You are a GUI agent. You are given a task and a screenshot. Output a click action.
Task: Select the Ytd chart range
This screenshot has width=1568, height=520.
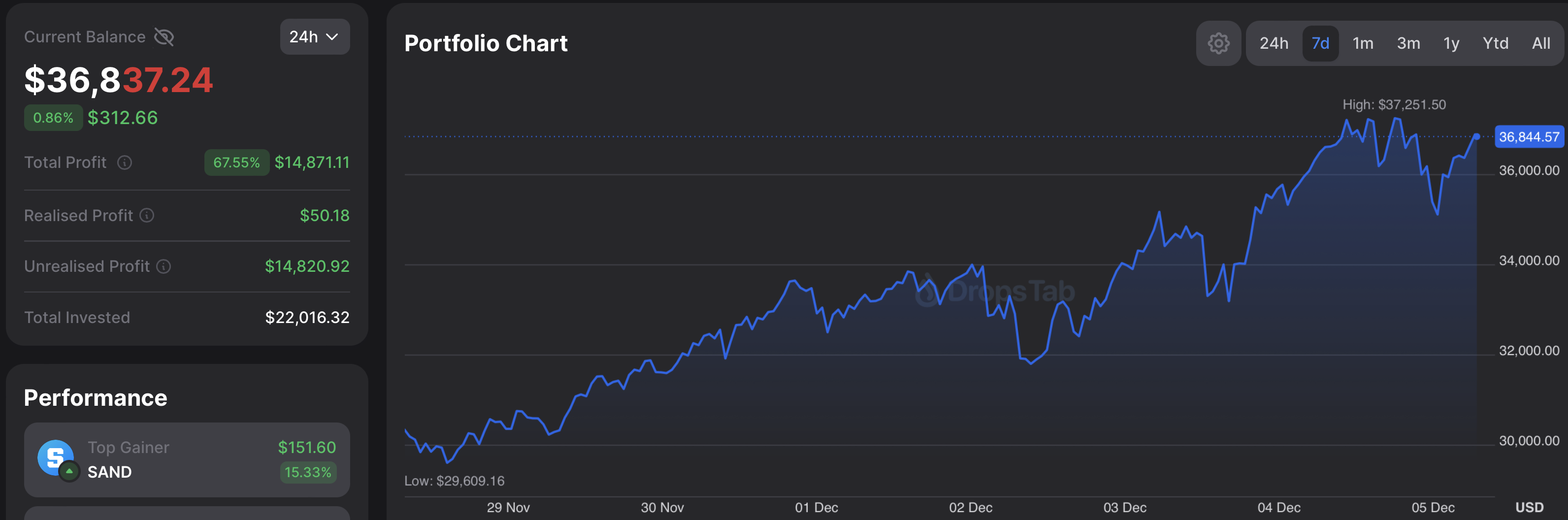coord(1495,43)
